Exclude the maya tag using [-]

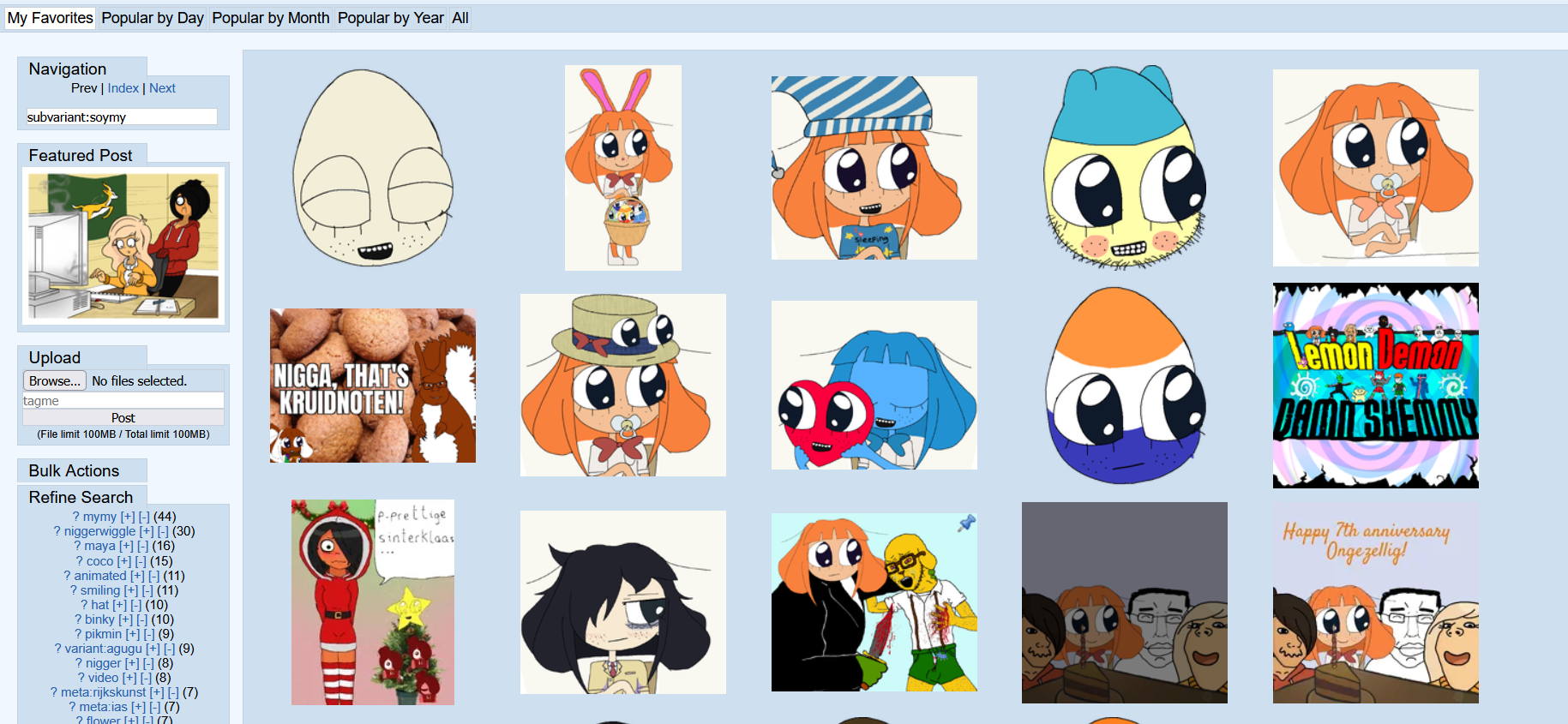tap(142, 546)
